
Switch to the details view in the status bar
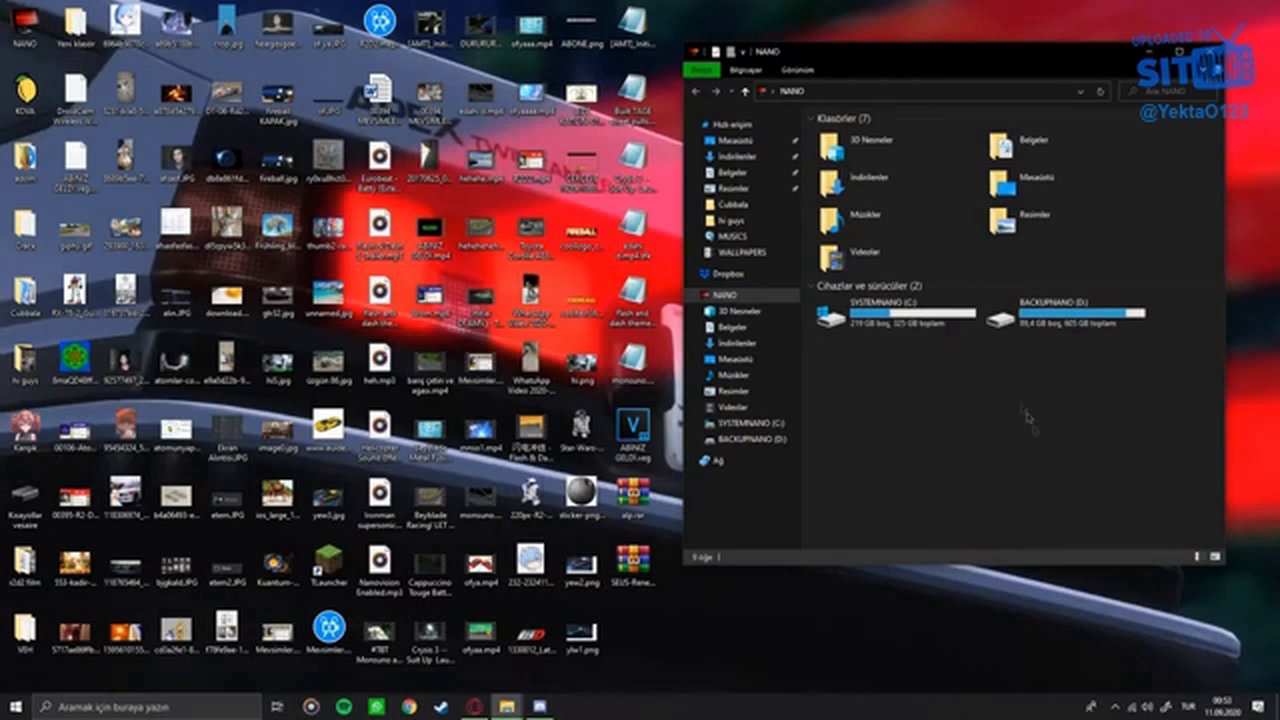[x=1198, y=556]
